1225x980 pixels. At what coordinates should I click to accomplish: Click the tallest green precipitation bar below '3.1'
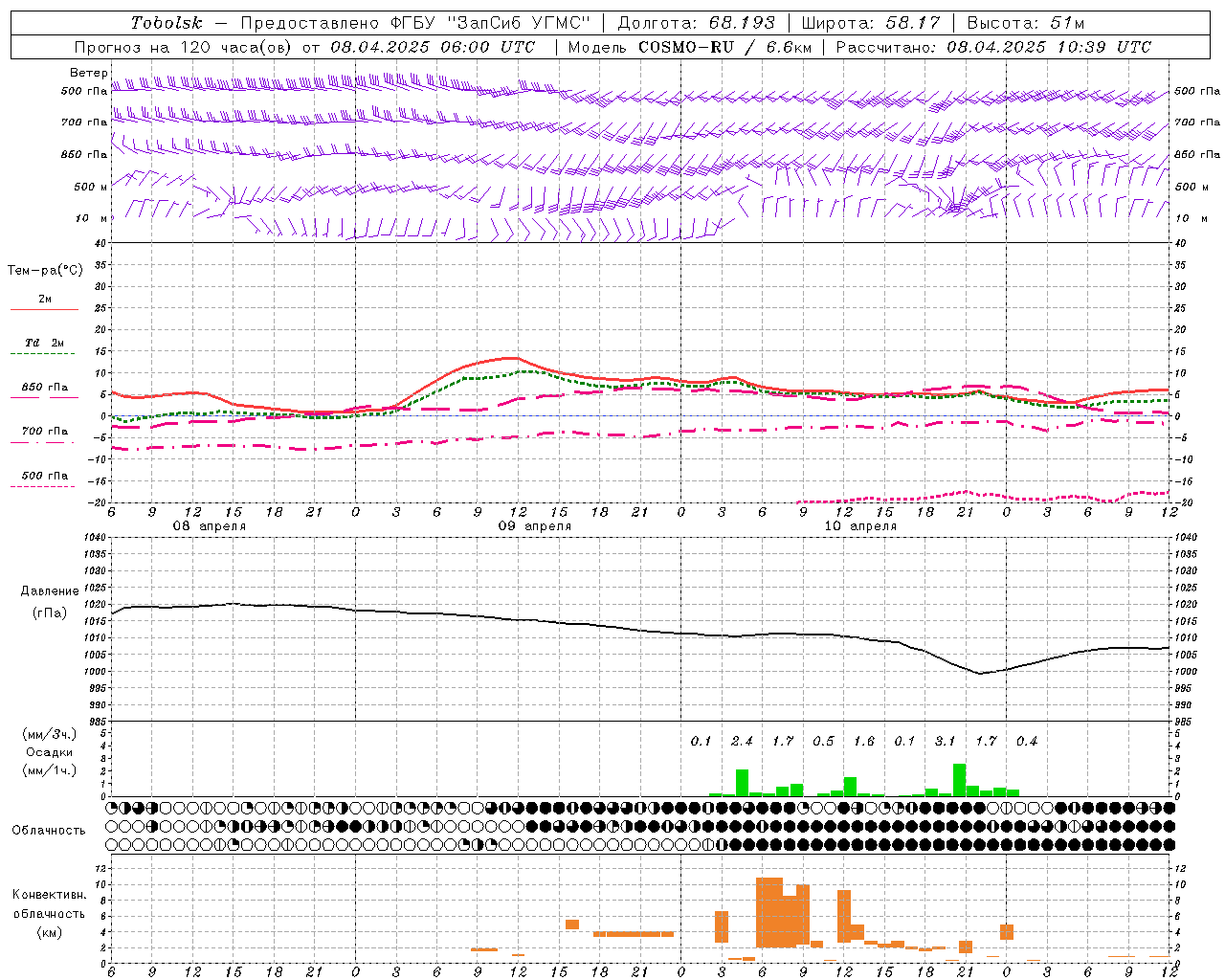[959, 780]
